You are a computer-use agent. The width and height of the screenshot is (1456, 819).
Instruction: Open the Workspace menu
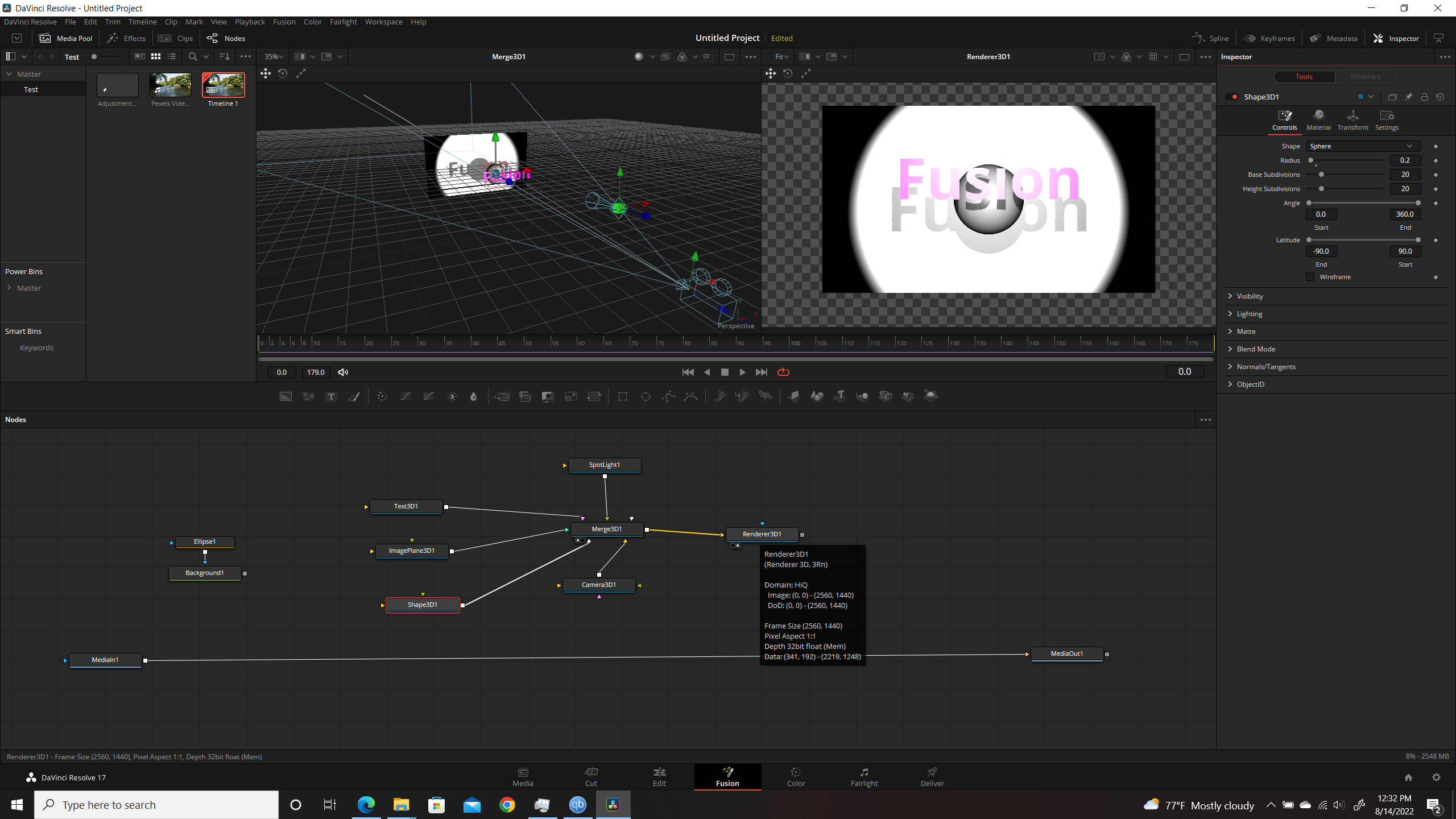coord(383,22)
